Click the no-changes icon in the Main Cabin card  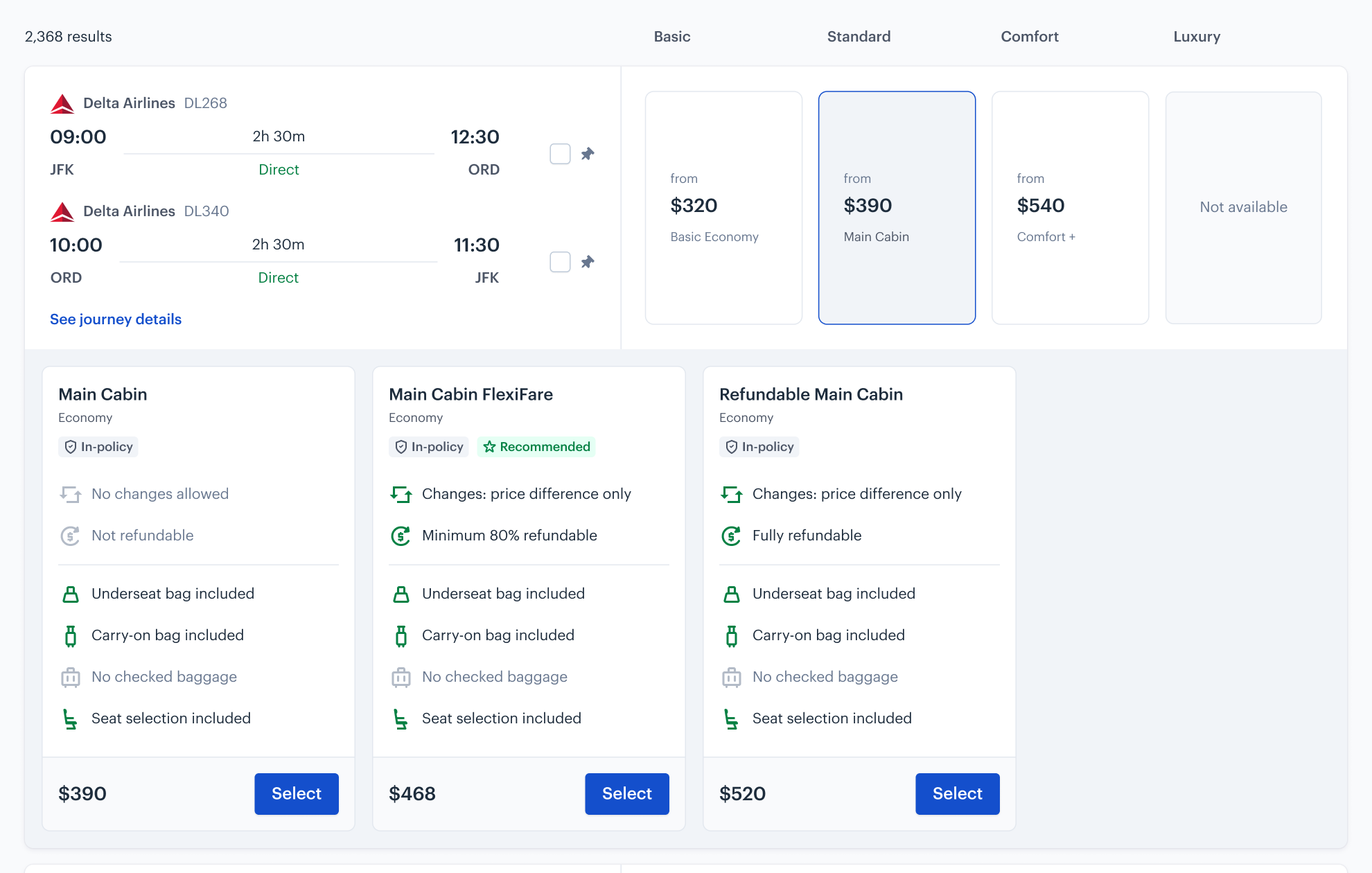pos(70,494)
